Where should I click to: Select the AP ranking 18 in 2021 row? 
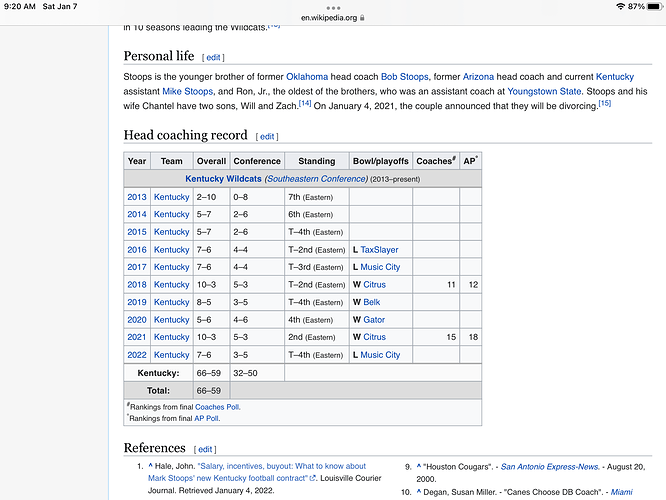click(x=473, y=337)
